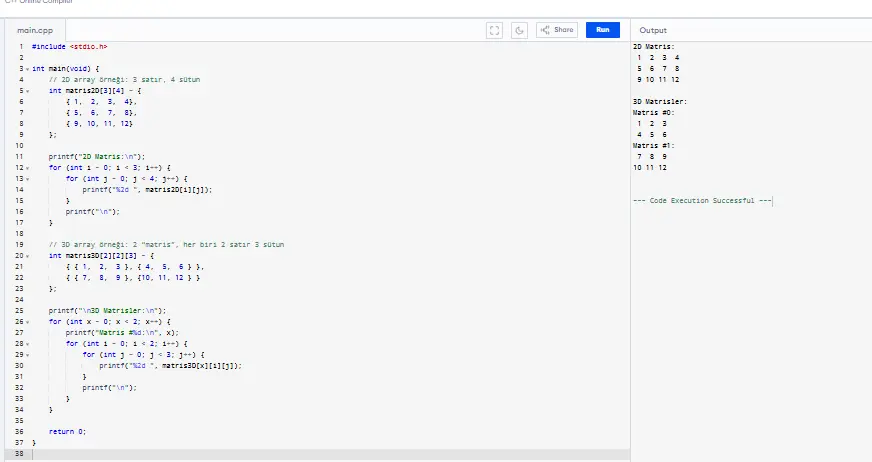Click the '2D Matris:' output line
Screen dimensions: 872x462
654,47
